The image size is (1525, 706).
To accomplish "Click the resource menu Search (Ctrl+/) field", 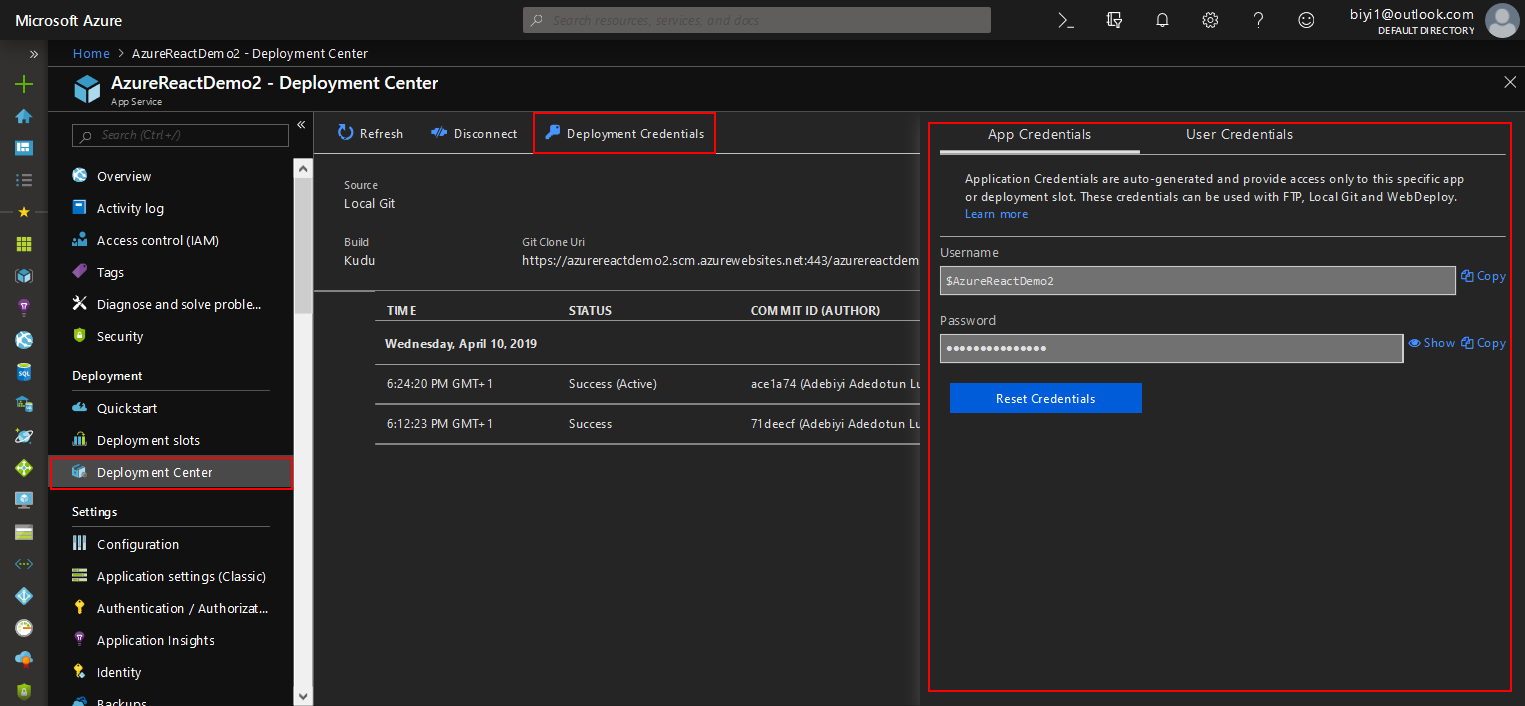I will click(x=181, y=135).
